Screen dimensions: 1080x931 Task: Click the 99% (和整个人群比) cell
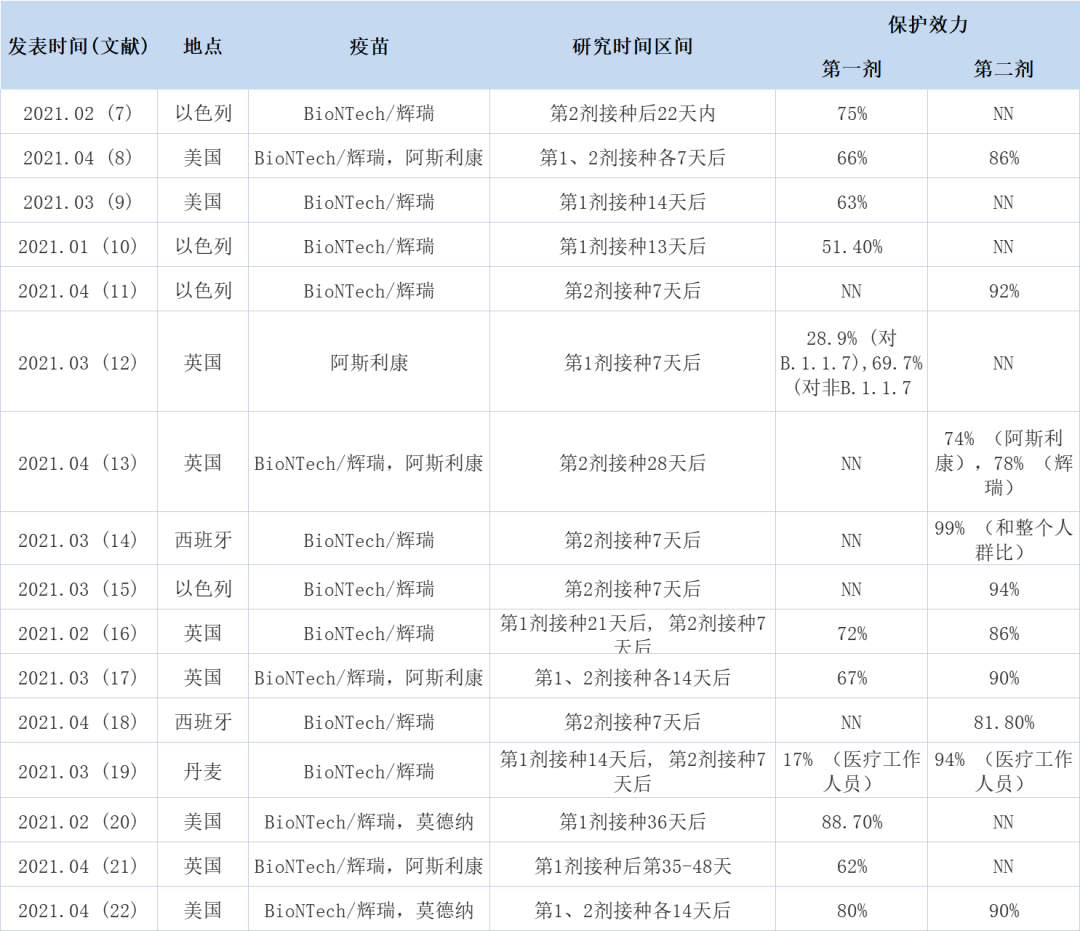[x=1004, y=540]
